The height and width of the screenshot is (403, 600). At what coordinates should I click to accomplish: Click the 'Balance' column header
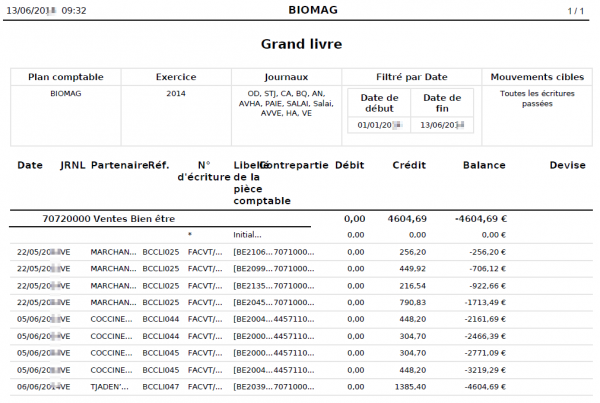[484, 165]
